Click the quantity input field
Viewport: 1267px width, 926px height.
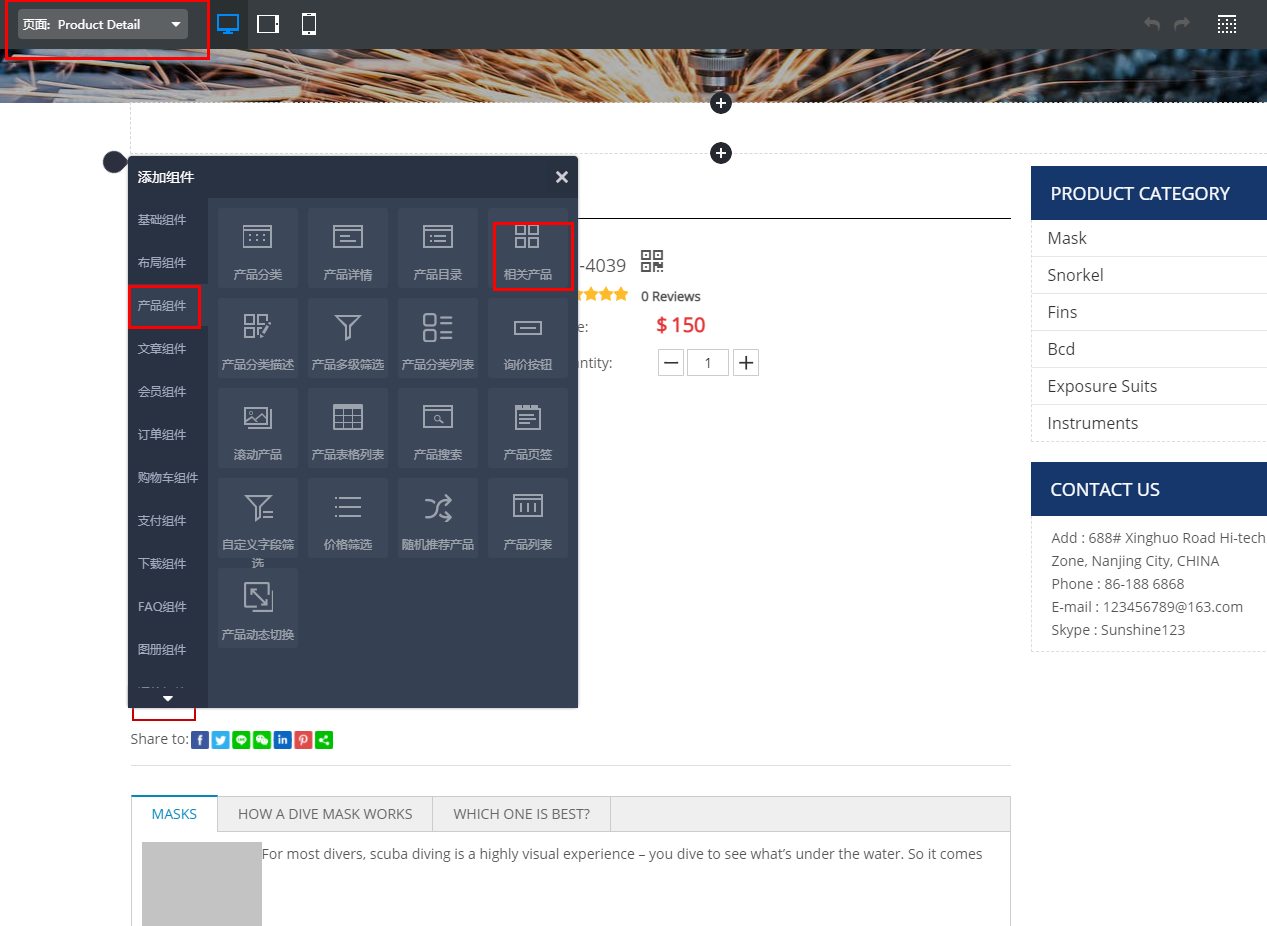[x=708, y=362]
